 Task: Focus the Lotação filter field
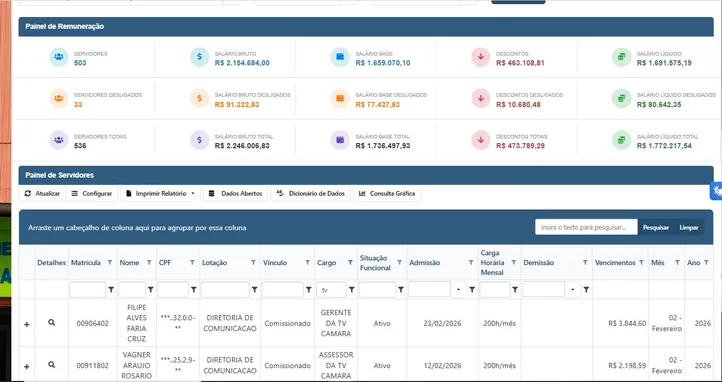click(x=225, y=289)
